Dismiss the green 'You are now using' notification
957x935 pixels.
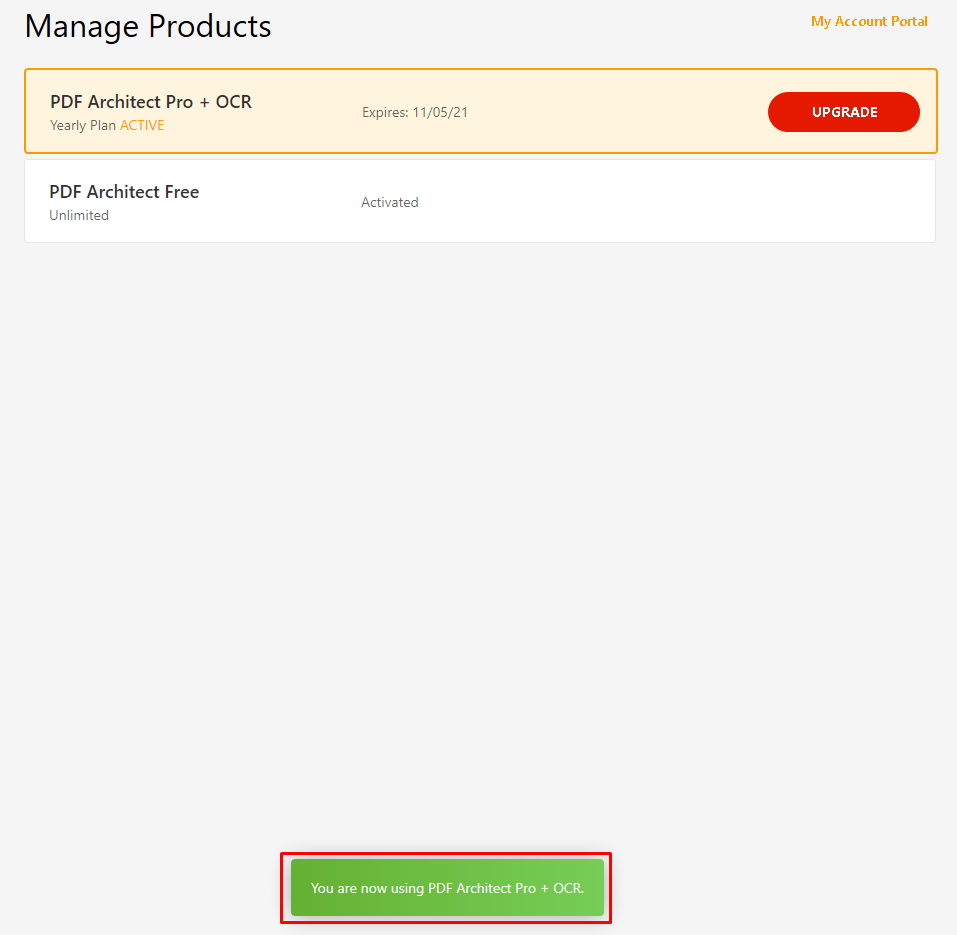447,887
